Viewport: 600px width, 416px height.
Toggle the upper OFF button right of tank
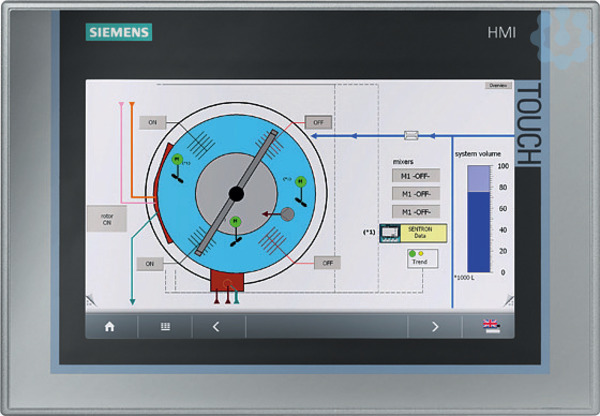318,122
